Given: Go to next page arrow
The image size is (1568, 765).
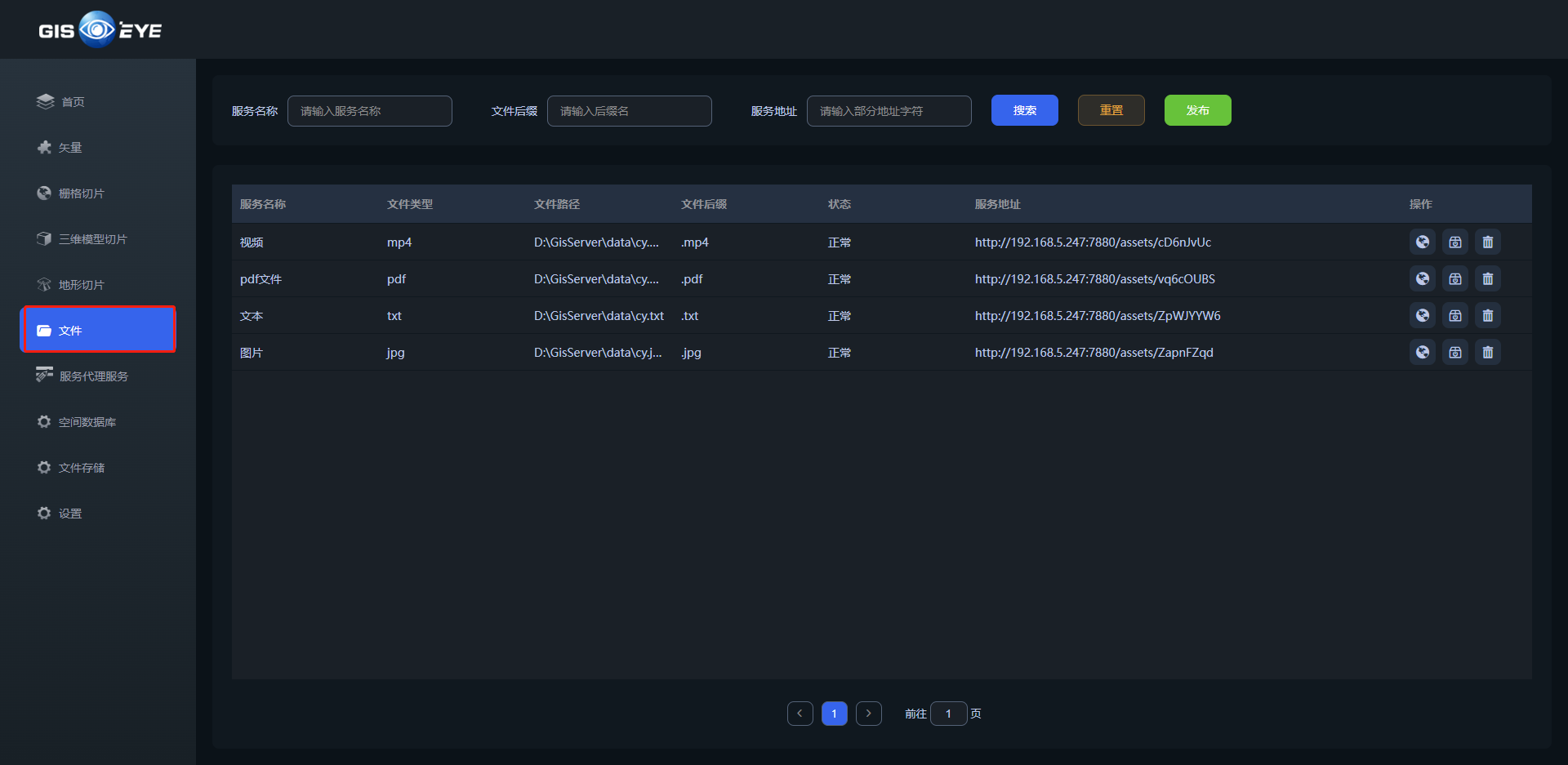Looking at the screenshot, I should (869, 714).
